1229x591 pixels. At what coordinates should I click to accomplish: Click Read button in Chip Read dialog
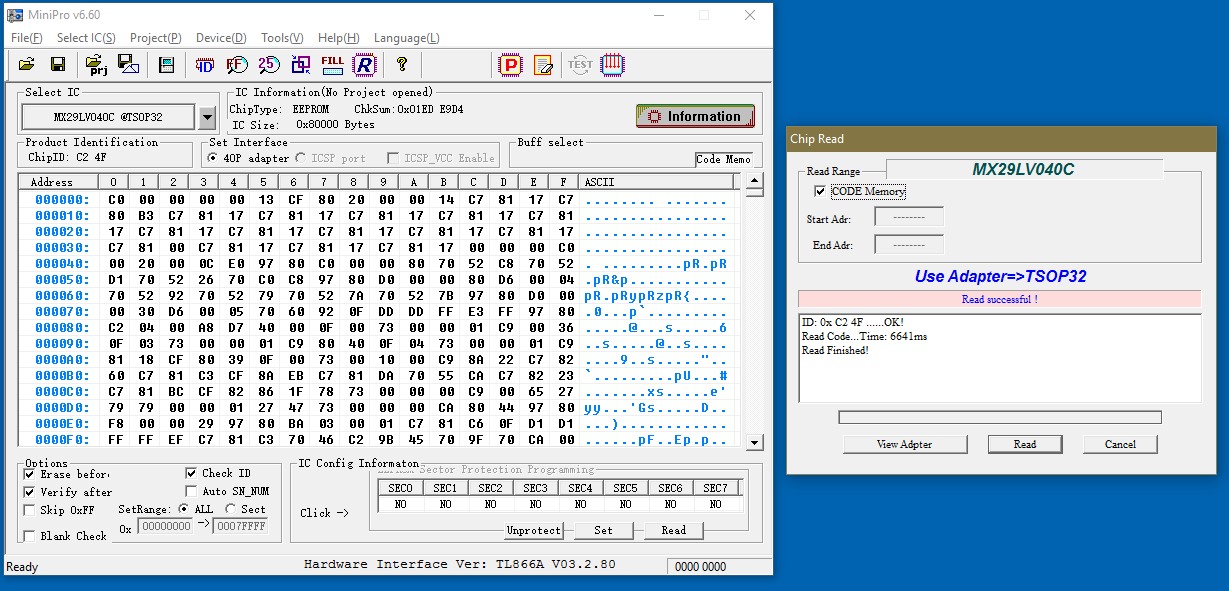[1024, 444]
